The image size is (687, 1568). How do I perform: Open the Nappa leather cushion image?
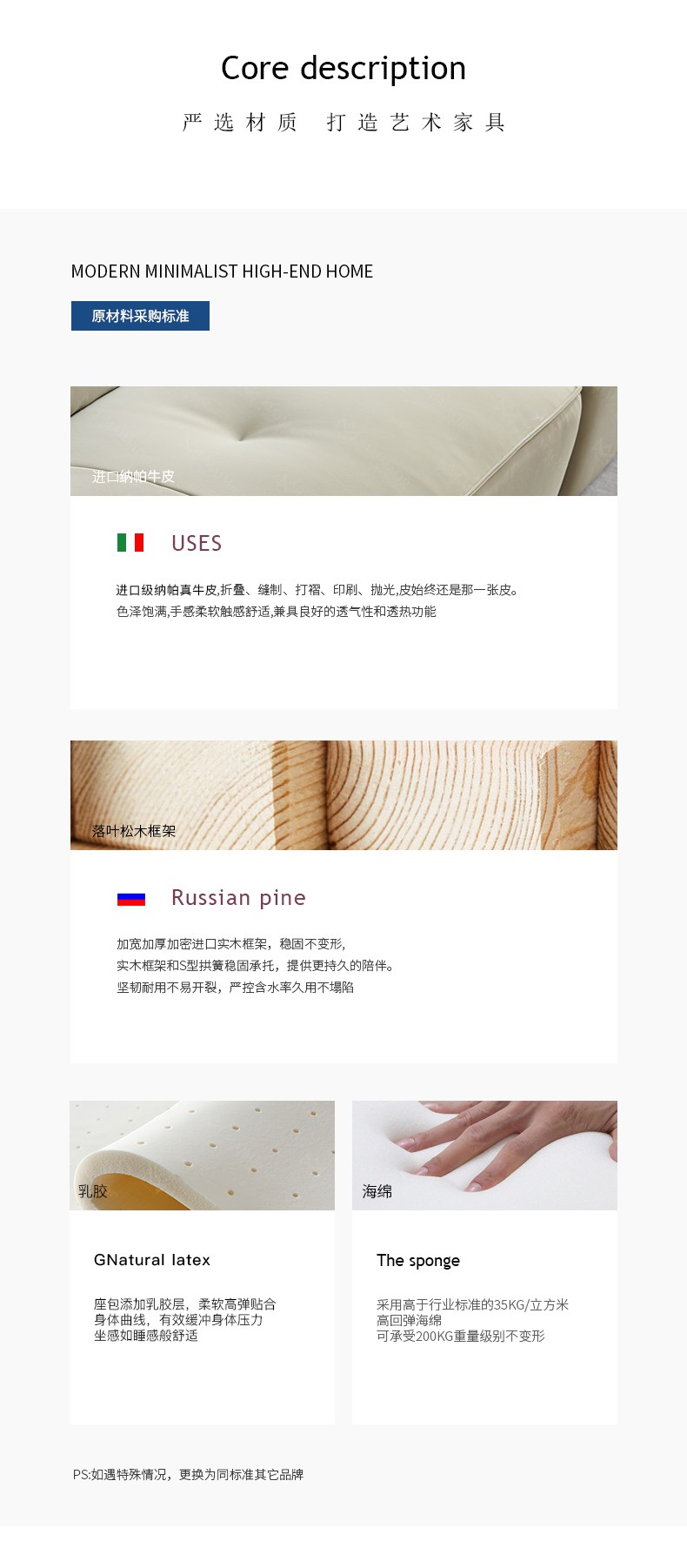pos(343,441)
